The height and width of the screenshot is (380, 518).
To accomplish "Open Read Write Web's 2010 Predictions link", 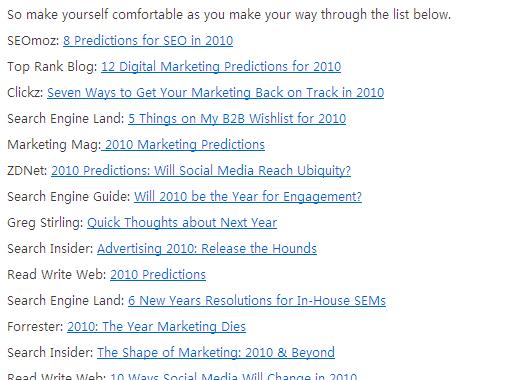I will [158, 275].
